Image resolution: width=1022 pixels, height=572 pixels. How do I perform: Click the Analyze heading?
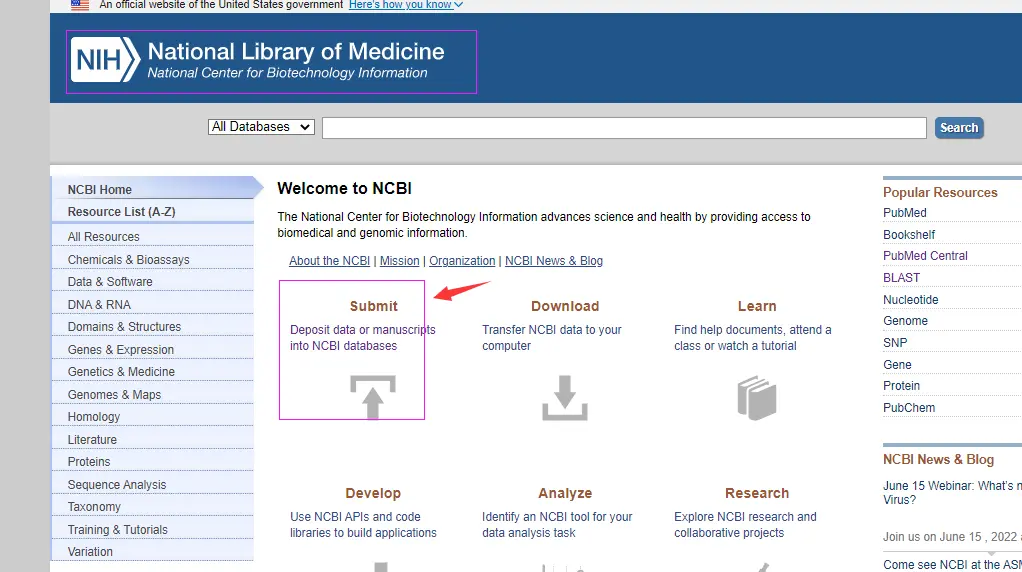pyautogui.click(x=565, y=493)
